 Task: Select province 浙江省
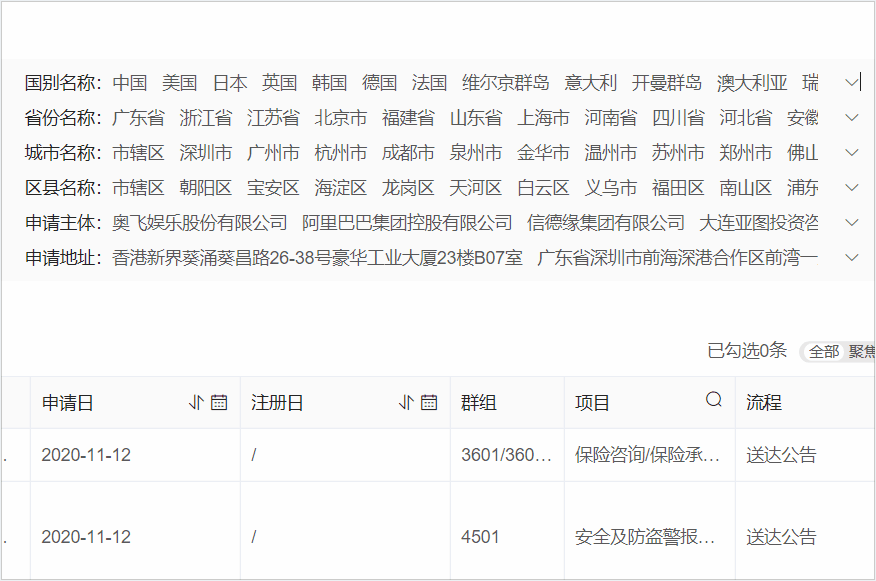(206, 118)
